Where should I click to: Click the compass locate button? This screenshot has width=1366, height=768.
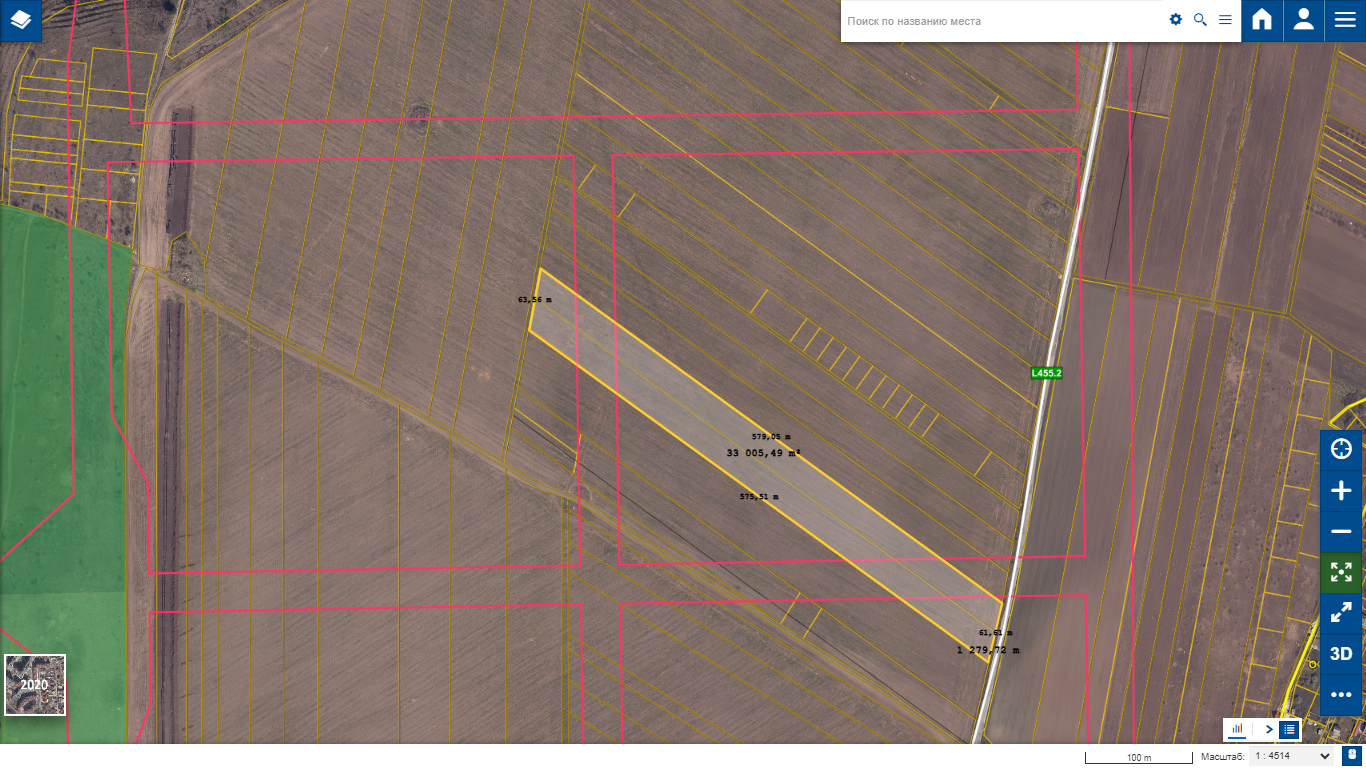[1341, 449]
